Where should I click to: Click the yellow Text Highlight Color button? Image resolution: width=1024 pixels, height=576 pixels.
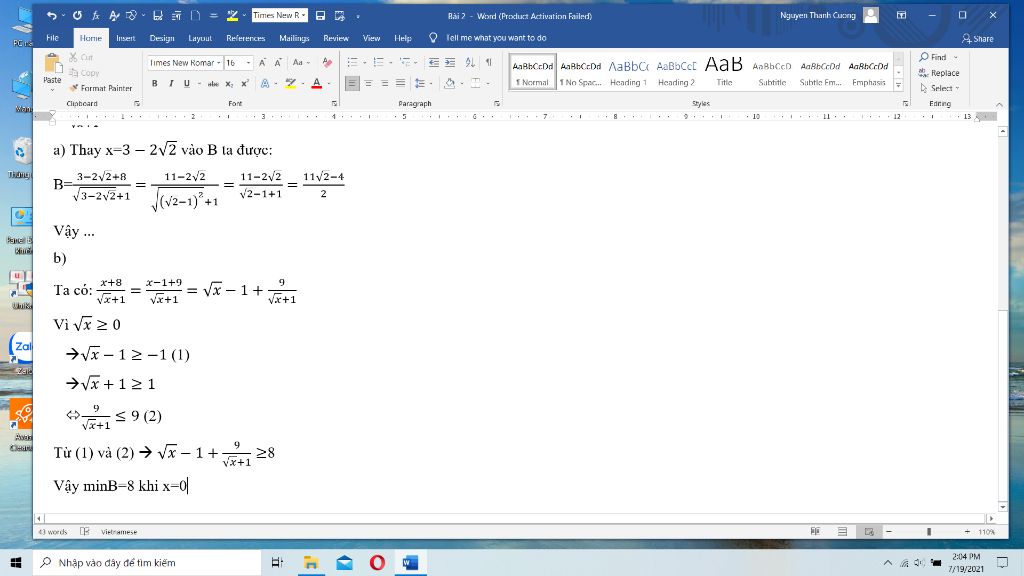291,84
